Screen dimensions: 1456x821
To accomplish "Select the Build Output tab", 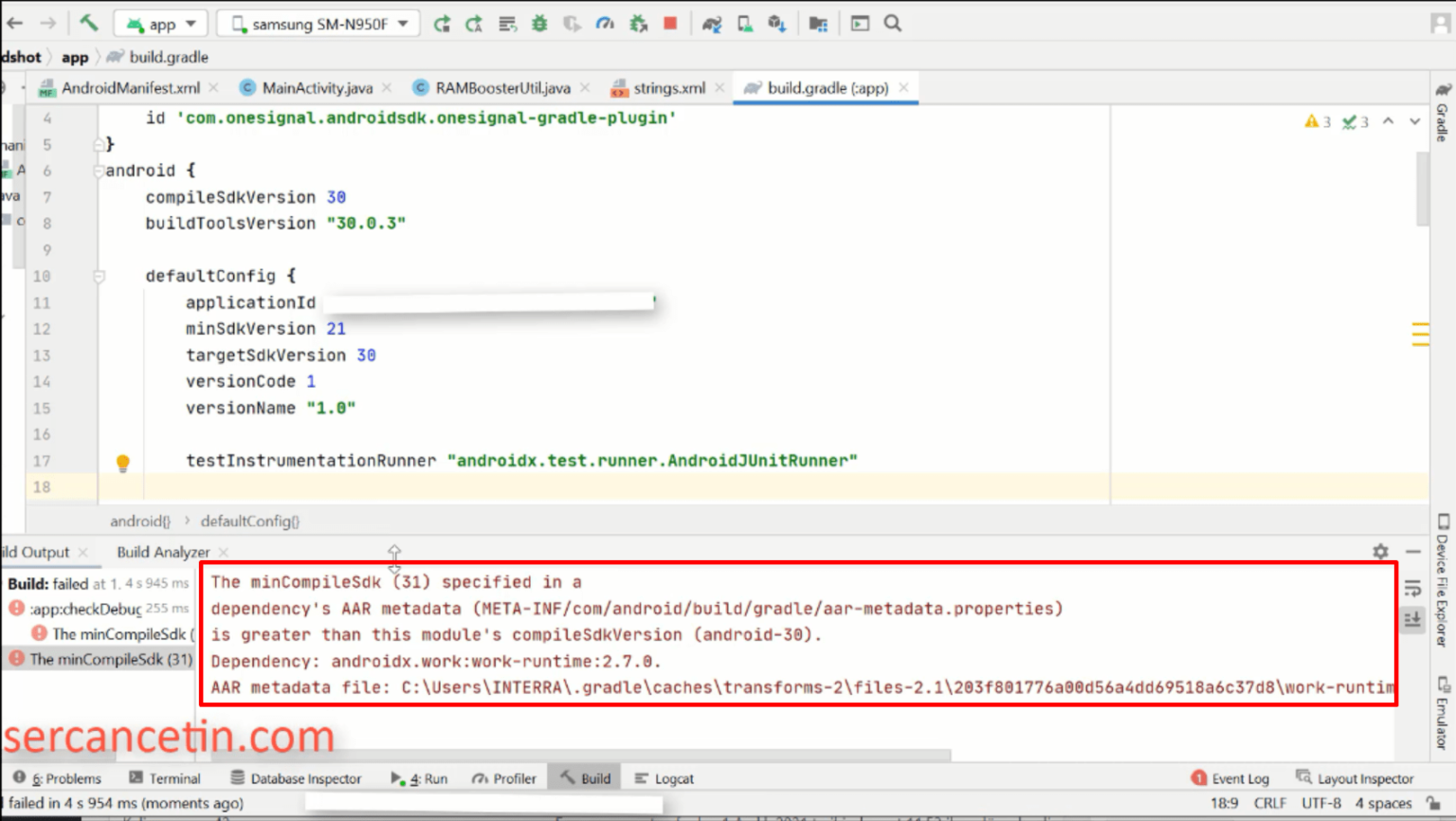I will [35, 552].
